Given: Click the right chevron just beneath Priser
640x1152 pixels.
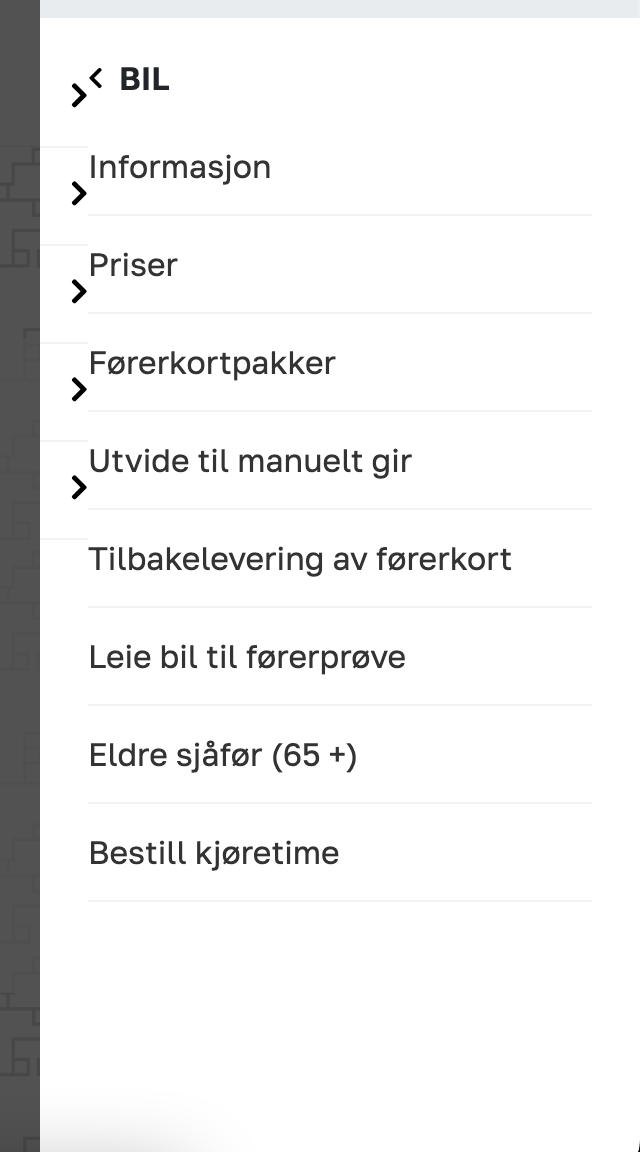Looking at the screenshot, I should [x=79, y=292].
